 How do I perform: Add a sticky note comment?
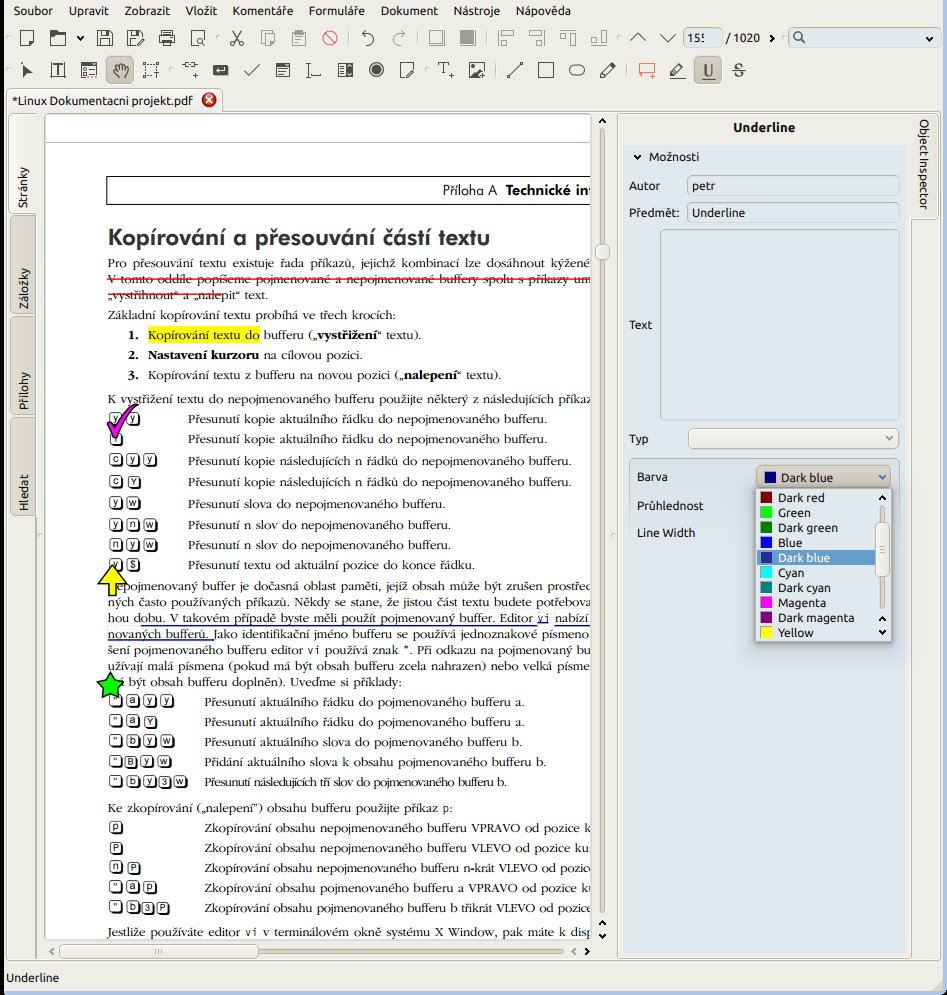(647, 70)
